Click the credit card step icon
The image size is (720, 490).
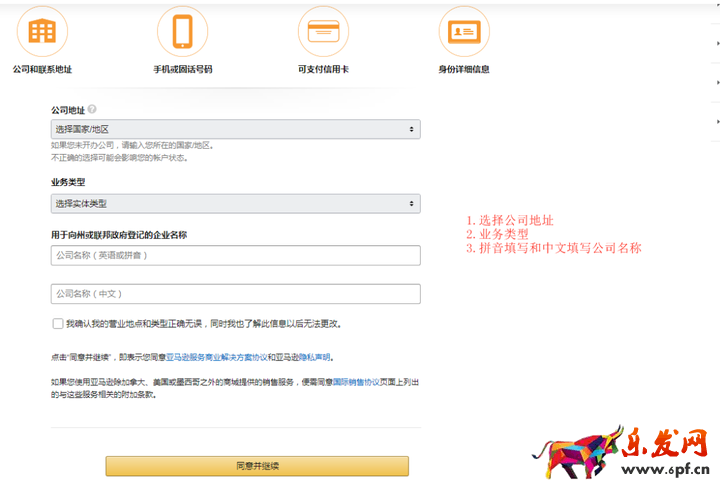[x=323, y=31]
